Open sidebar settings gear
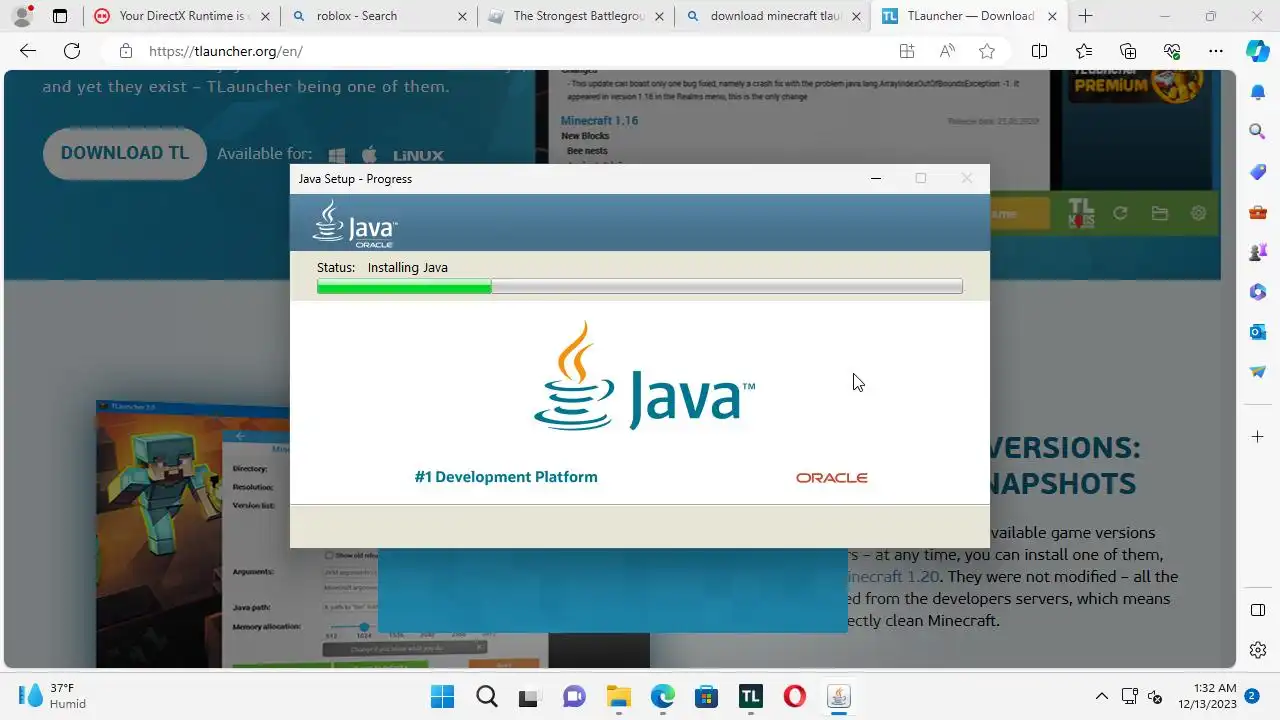This screenshot has height=720, width=1280. [x=1258, y=650]
